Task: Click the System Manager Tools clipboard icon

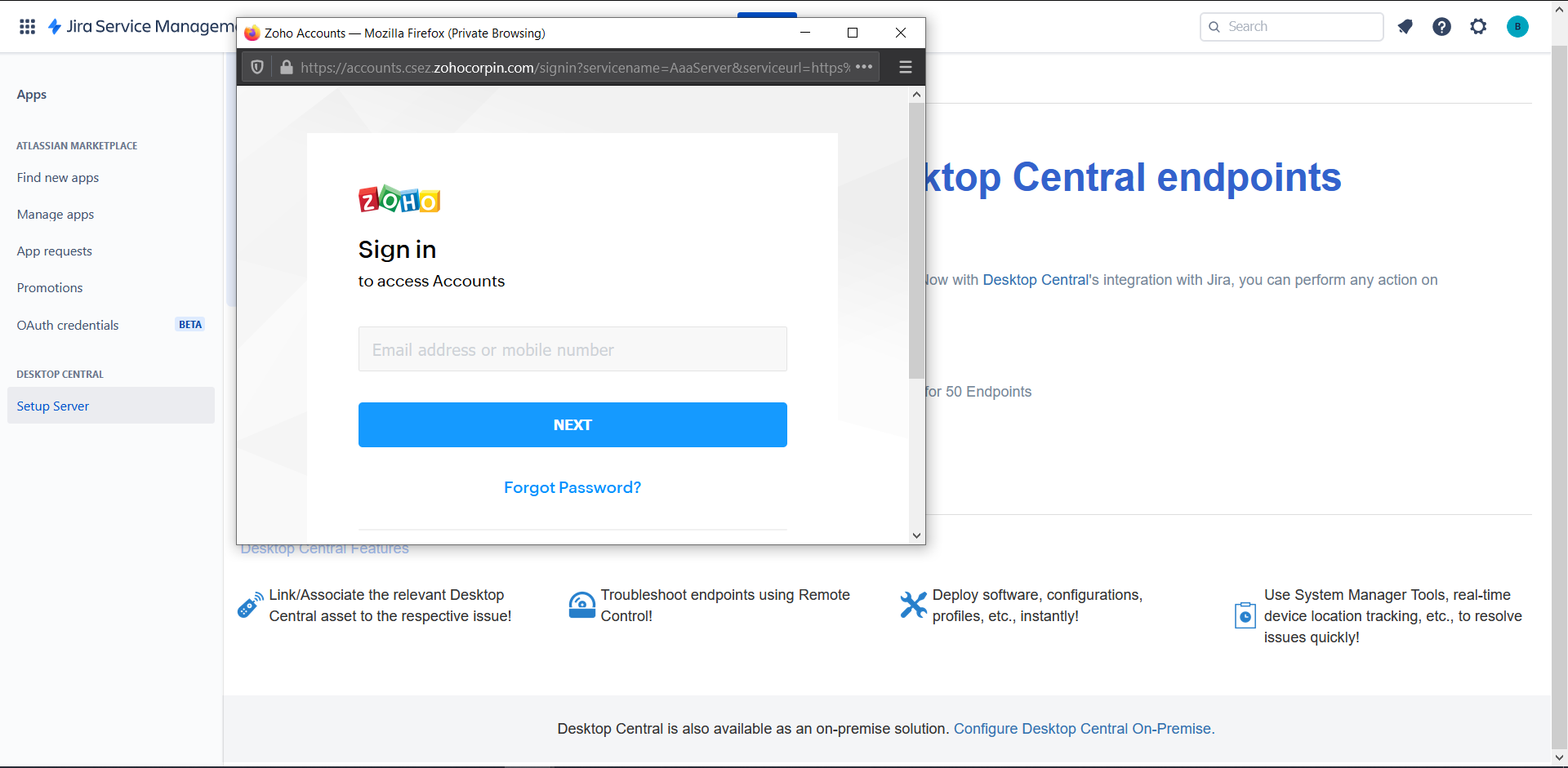Action: [x=1245, y=615]
